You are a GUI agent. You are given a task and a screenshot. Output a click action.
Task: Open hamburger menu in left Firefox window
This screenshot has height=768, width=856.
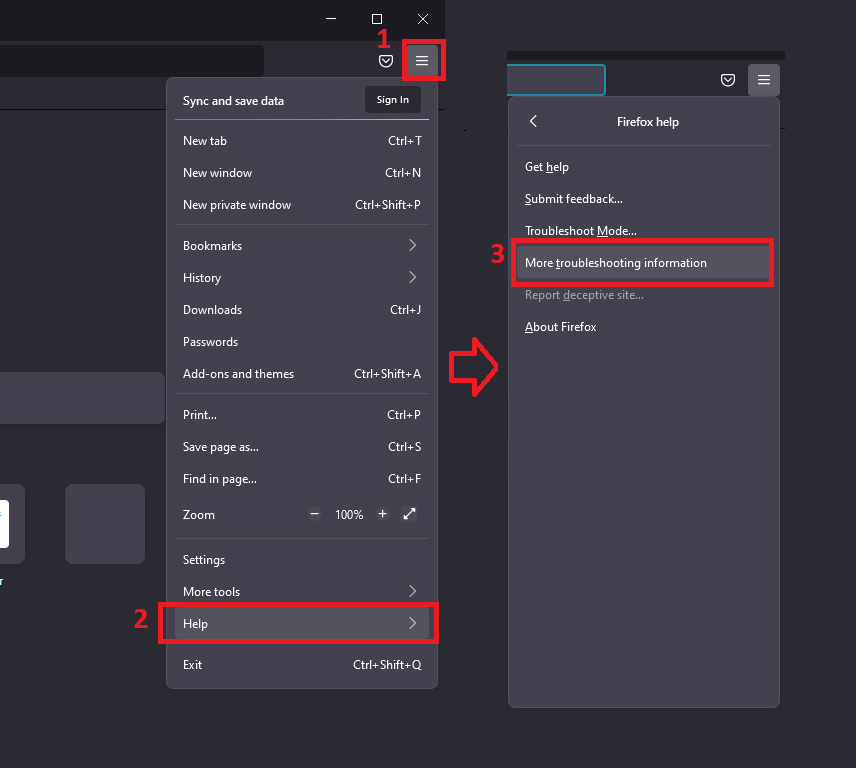(x=422, y=60)
